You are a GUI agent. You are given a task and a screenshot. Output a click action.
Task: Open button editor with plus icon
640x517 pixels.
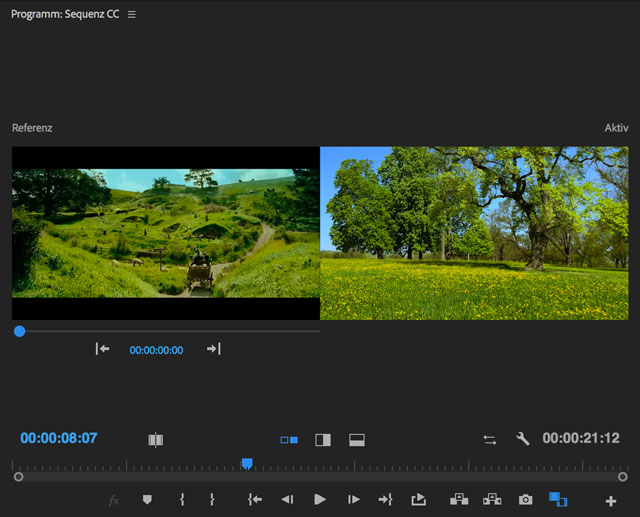611,500
